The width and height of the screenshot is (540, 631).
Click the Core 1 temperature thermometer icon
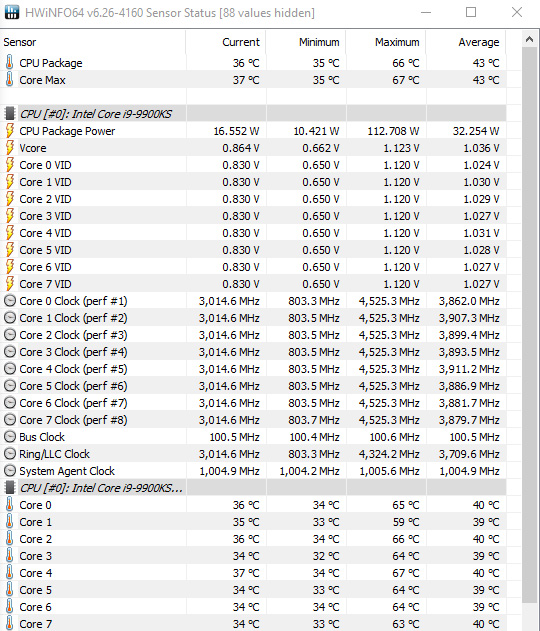tap(9, 522)
